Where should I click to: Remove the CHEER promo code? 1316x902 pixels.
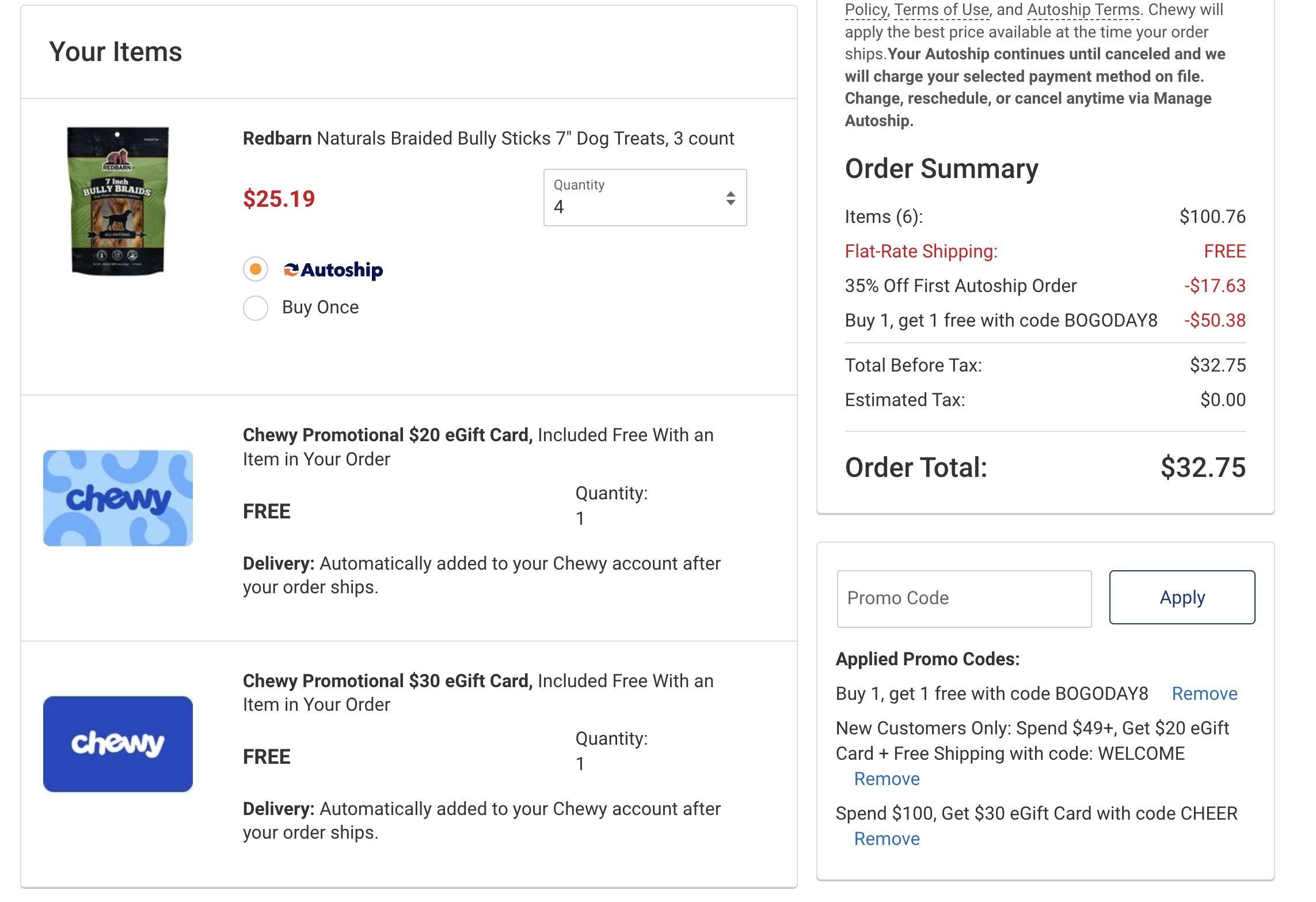887,839
